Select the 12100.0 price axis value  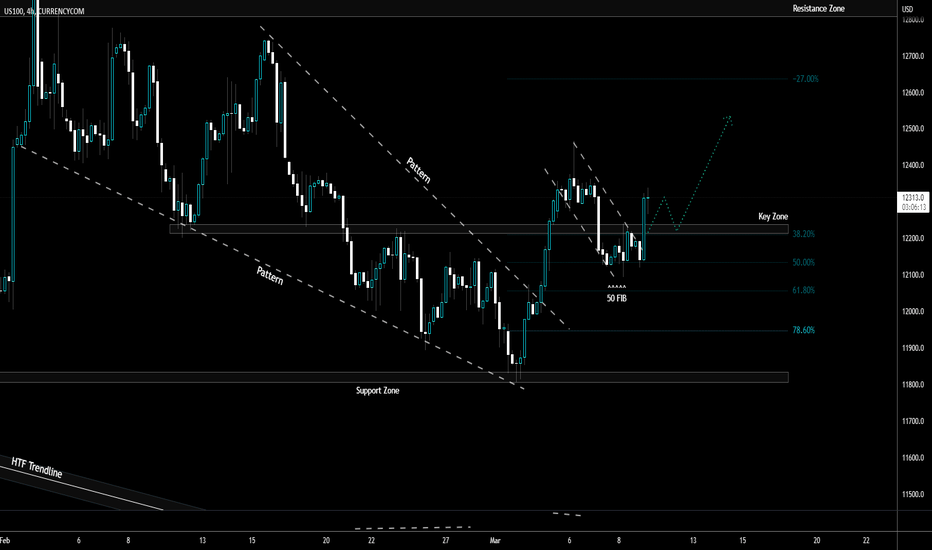pyautogui.click(x=913, y=275)
